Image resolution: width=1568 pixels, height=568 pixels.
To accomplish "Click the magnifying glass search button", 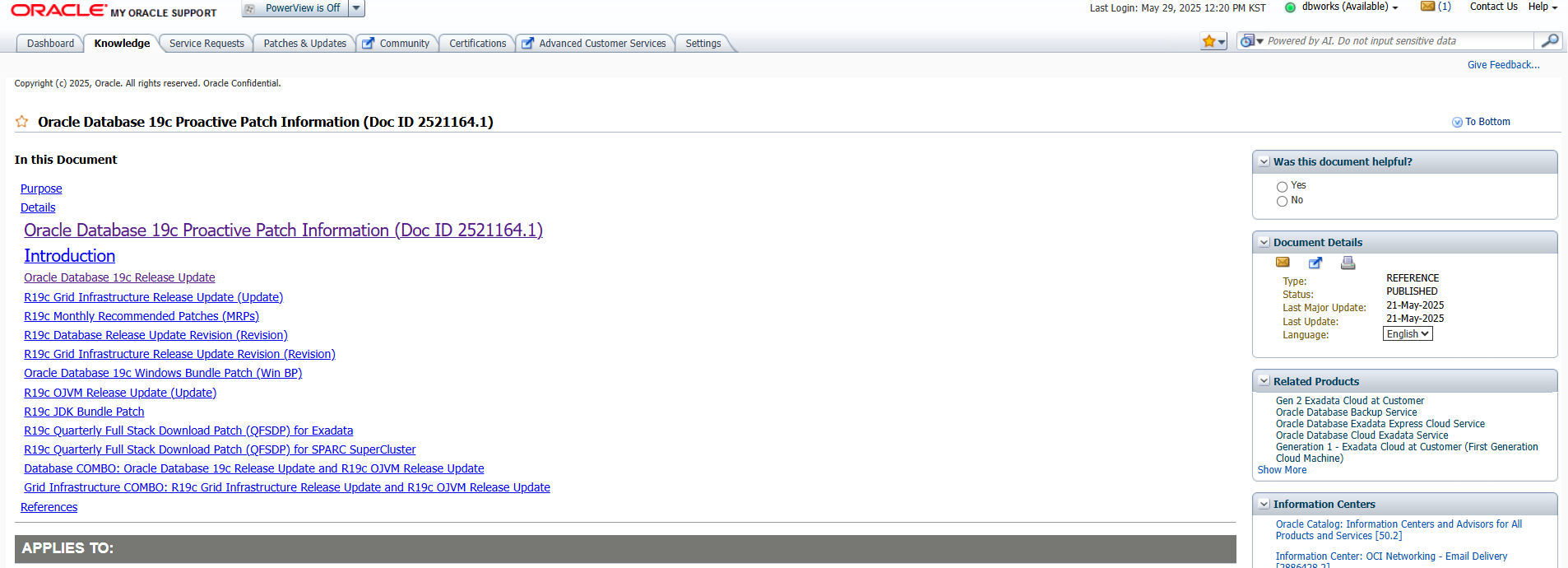I will tap(1549, 40).
